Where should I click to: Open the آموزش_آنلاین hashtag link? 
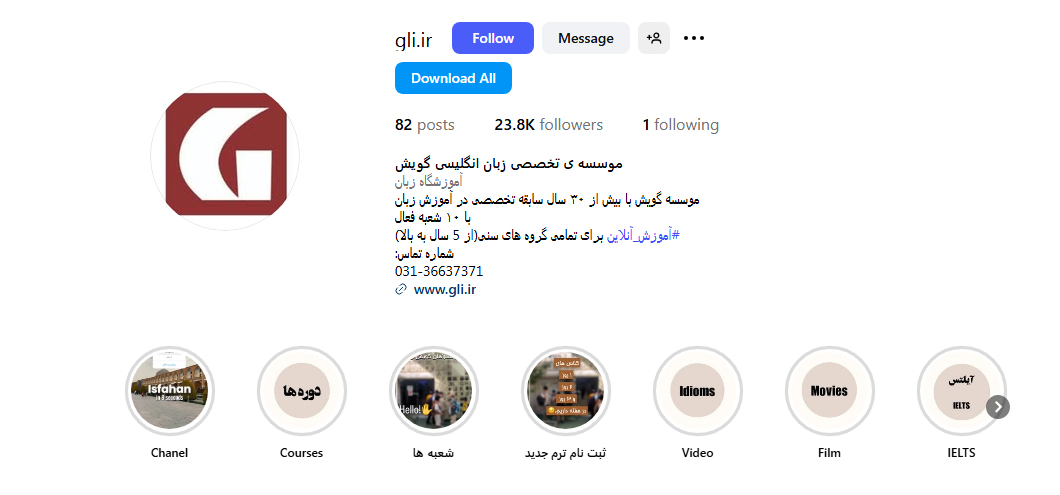point(642,235)
